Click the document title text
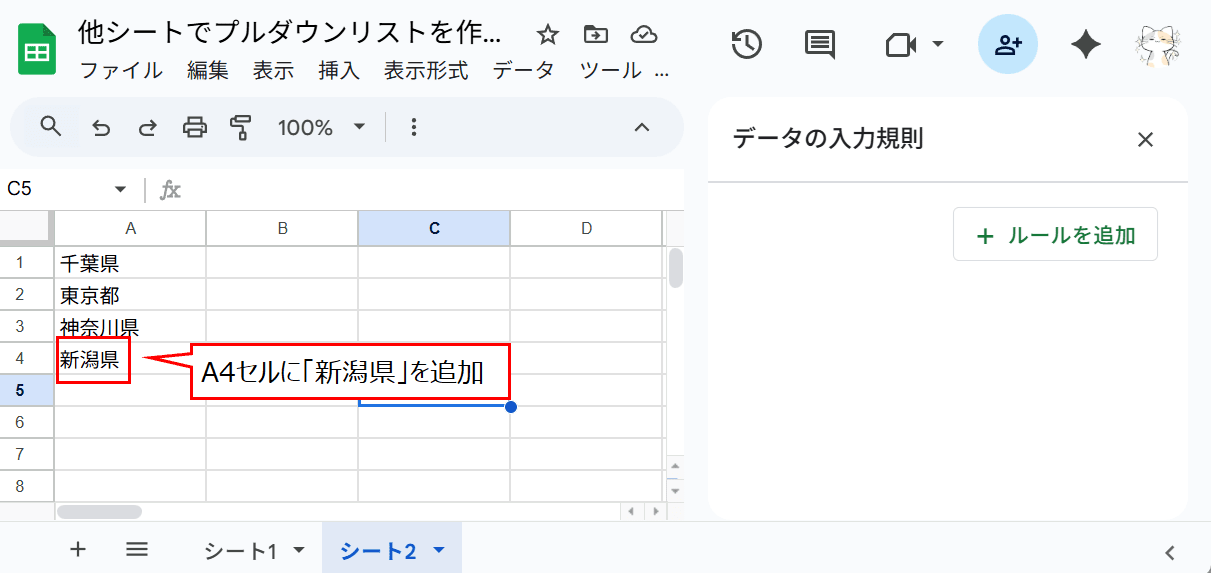 coord(290,32)
